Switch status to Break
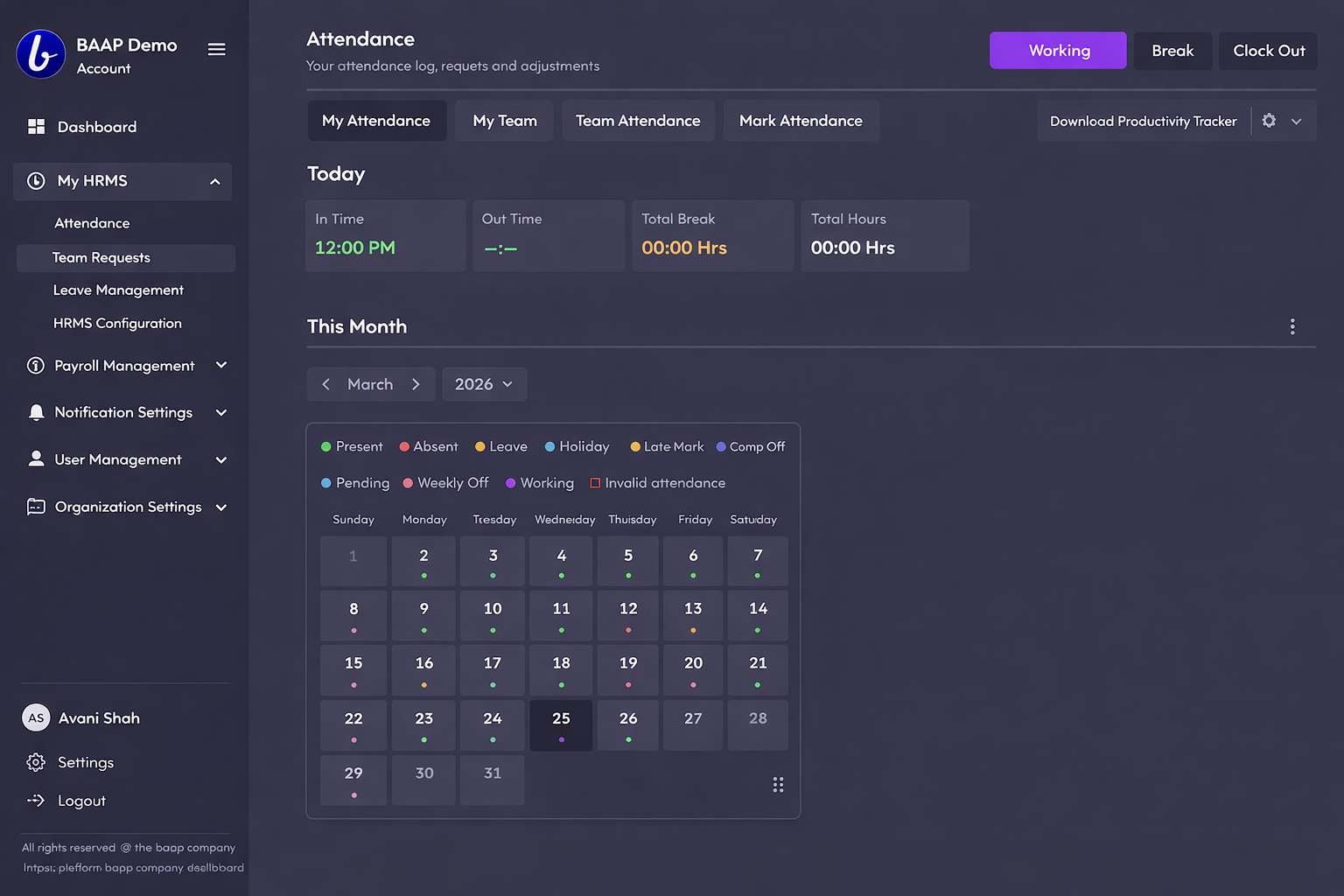 [1172, 51]
